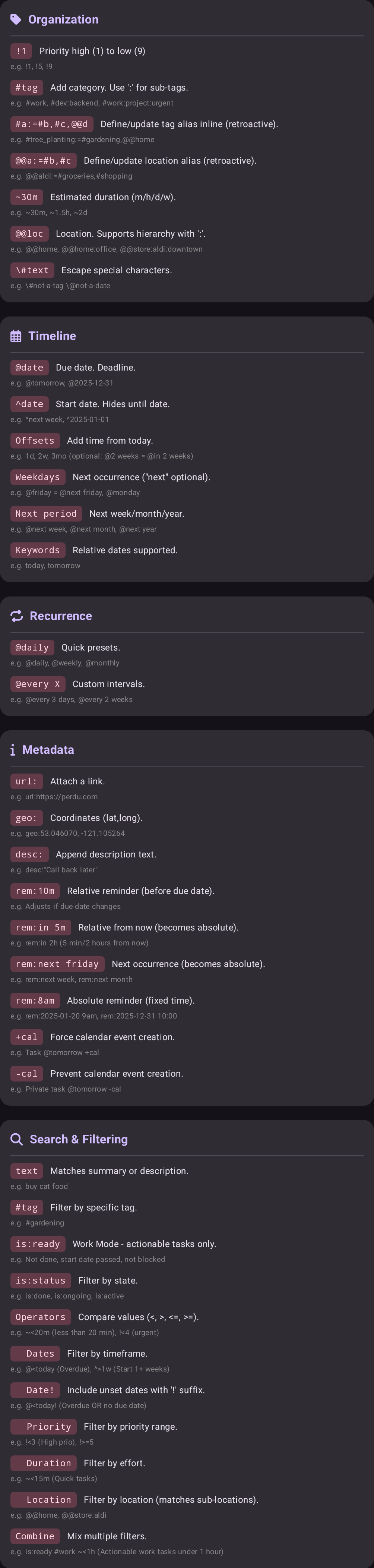Select the @daily quick presets chip
The height and width of the screenshot is (1568, 374).
point(32,647)
